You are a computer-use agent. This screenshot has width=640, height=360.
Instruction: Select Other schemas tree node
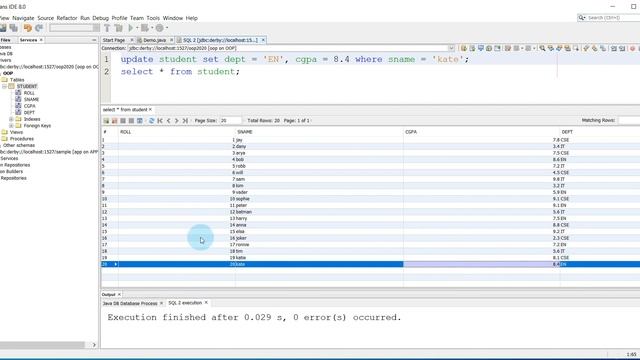(x=19, y=145)
